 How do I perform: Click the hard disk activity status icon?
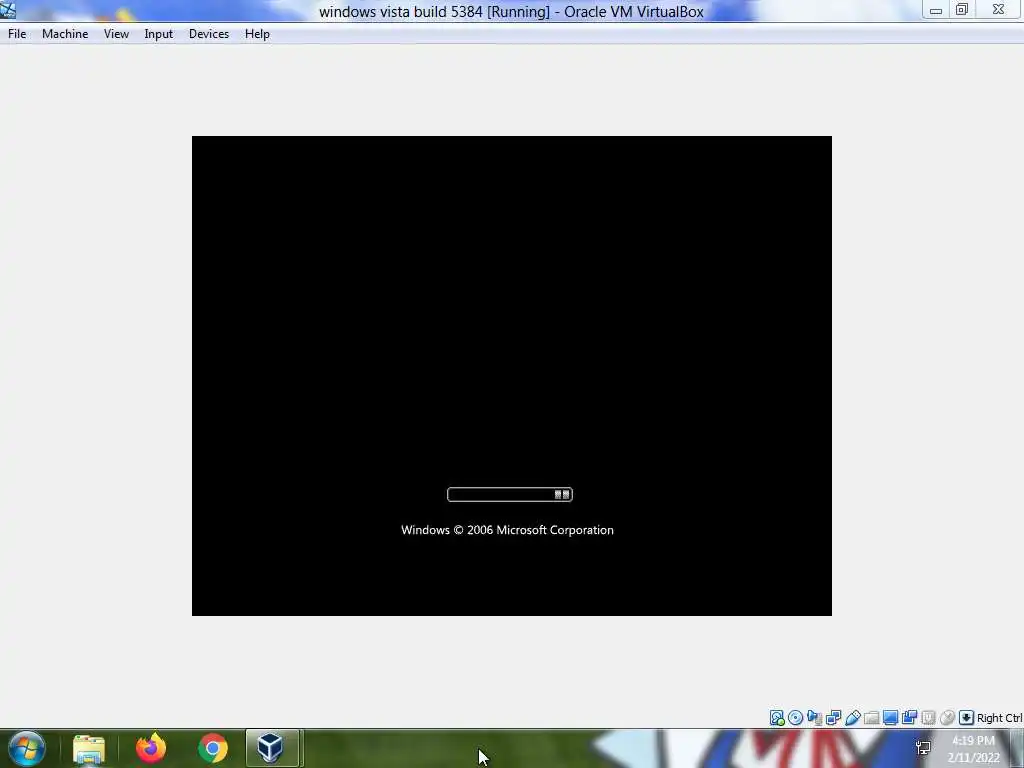(776, 718)
